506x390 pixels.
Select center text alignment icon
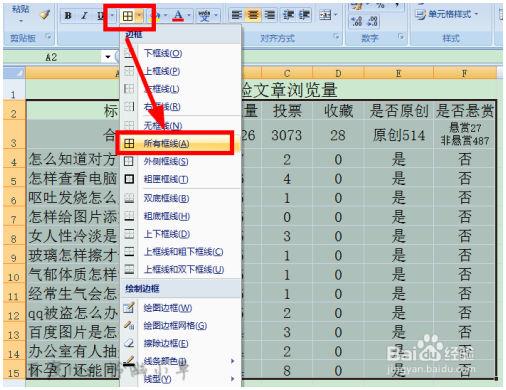point(253,15)
